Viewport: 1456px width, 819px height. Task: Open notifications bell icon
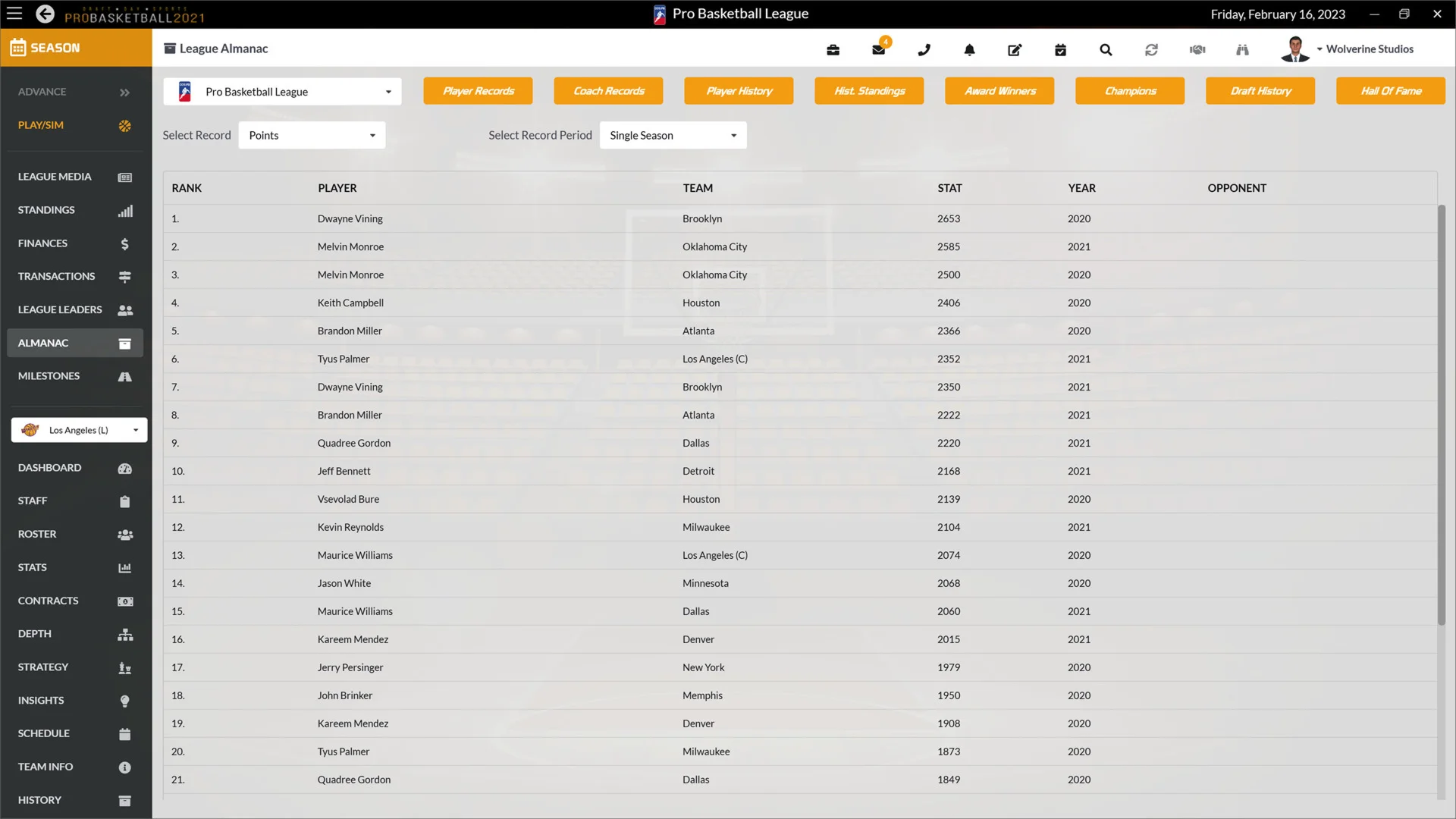(969, 50)
